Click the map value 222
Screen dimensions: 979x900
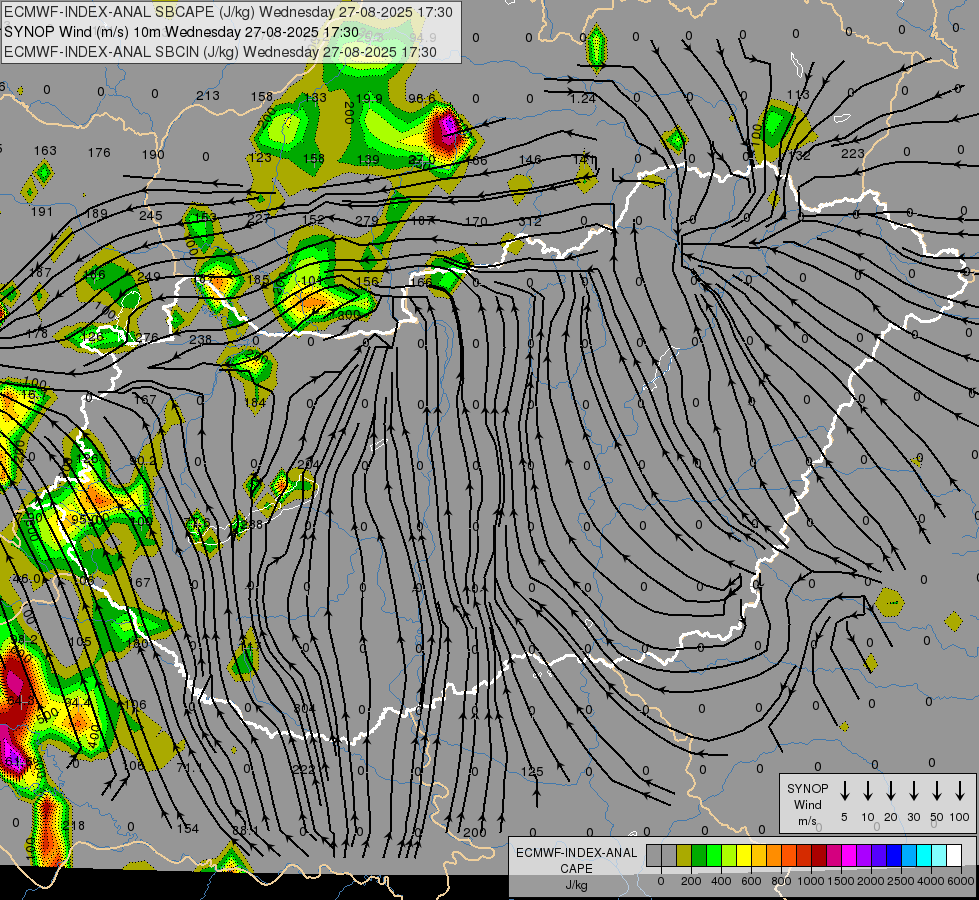[304, 769]
